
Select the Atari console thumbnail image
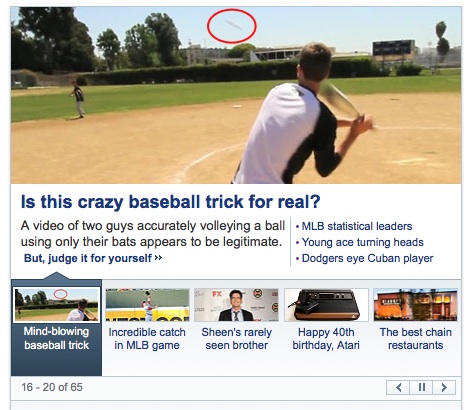point(326,305)
